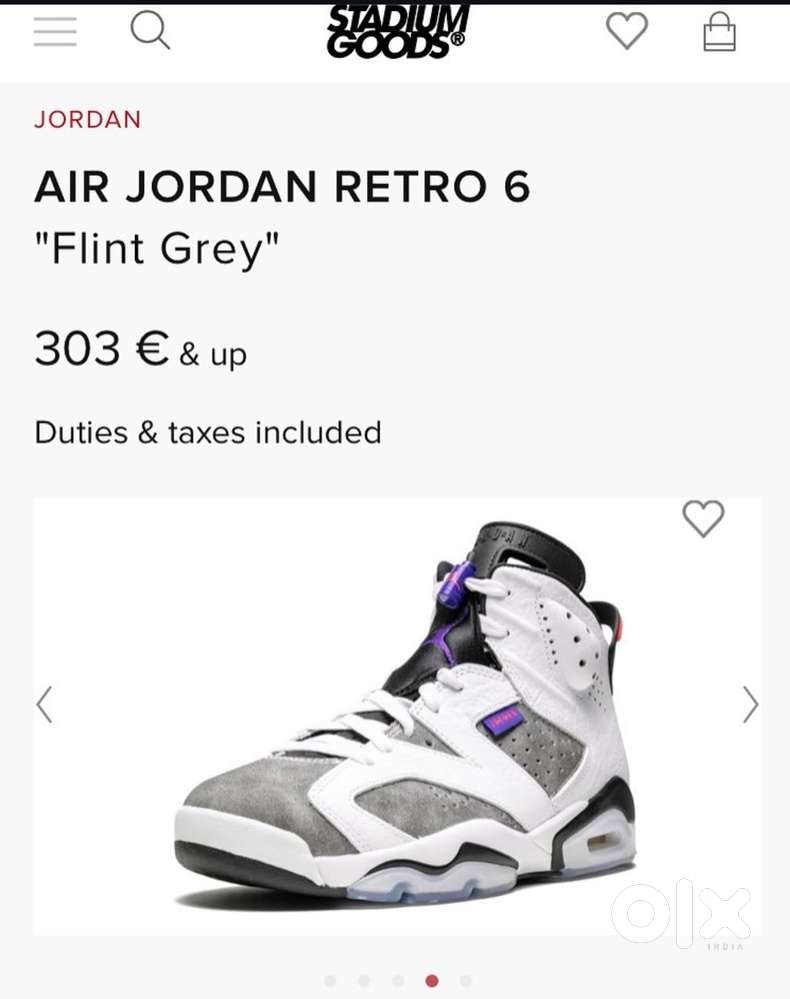Open the JORDAN brand link
Viewport: 790px width, 999px height.
click(x=88, y=120)
